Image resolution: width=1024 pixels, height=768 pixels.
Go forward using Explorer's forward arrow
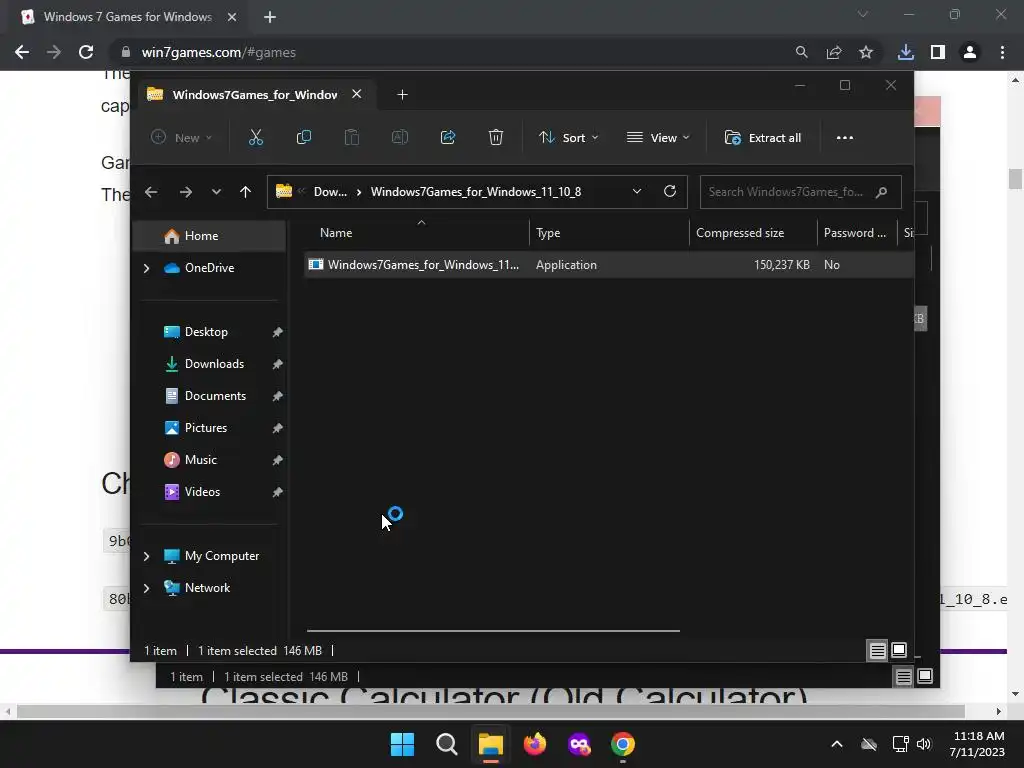(x=185, y=192)
